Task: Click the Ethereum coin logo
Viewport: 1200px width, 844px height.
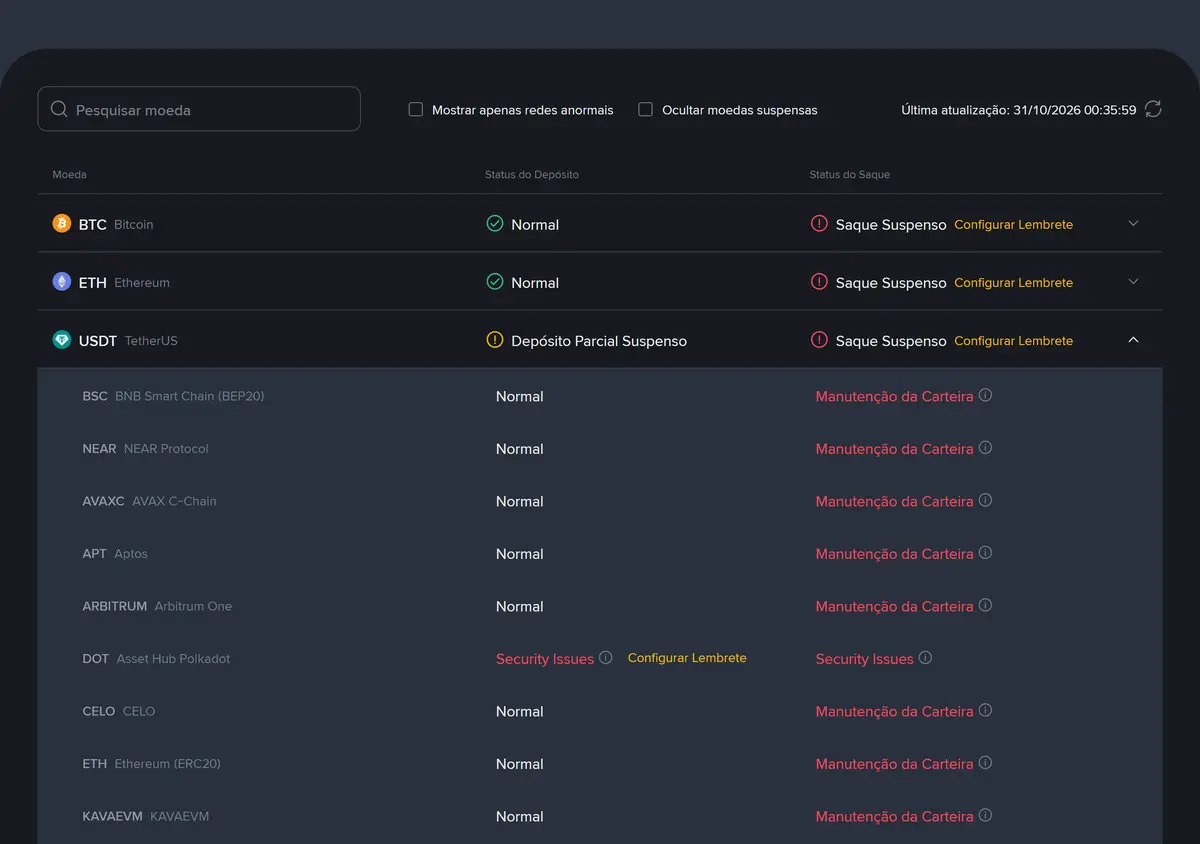Action: [x=62, y=282]
